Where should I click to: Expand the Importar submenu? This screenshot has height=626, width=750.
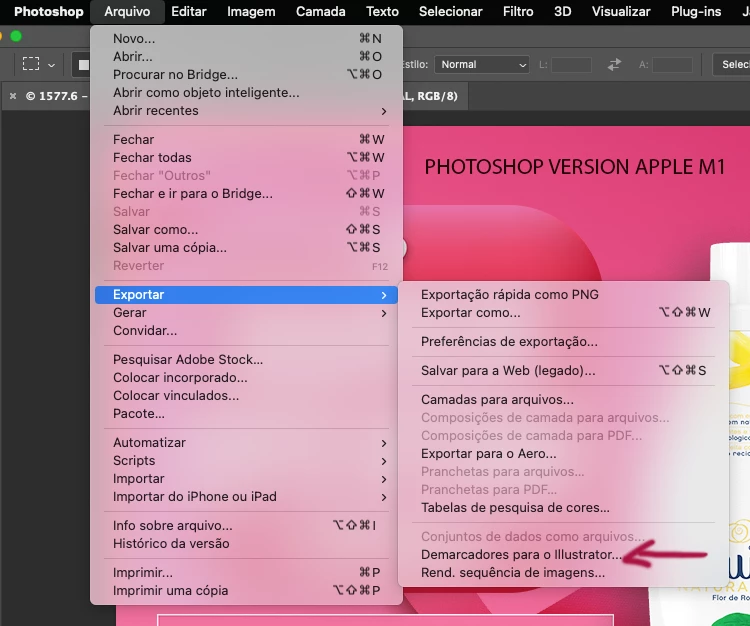point(246,479)
